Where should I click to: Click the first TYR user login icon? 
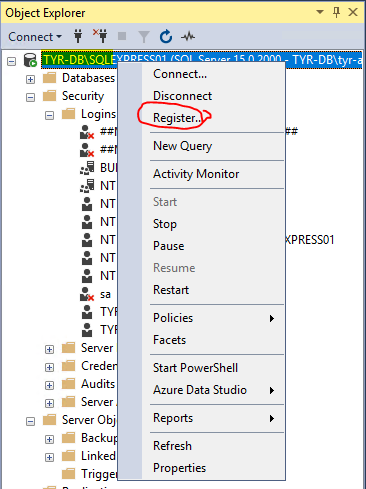[x=87, y=312]
